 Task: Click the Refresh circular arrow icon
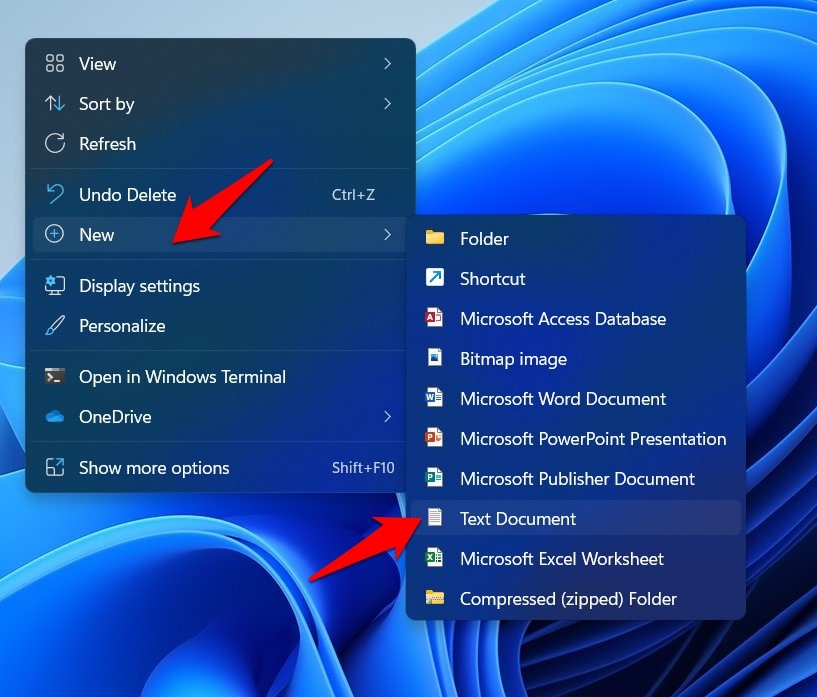click(x=55, y=143)
